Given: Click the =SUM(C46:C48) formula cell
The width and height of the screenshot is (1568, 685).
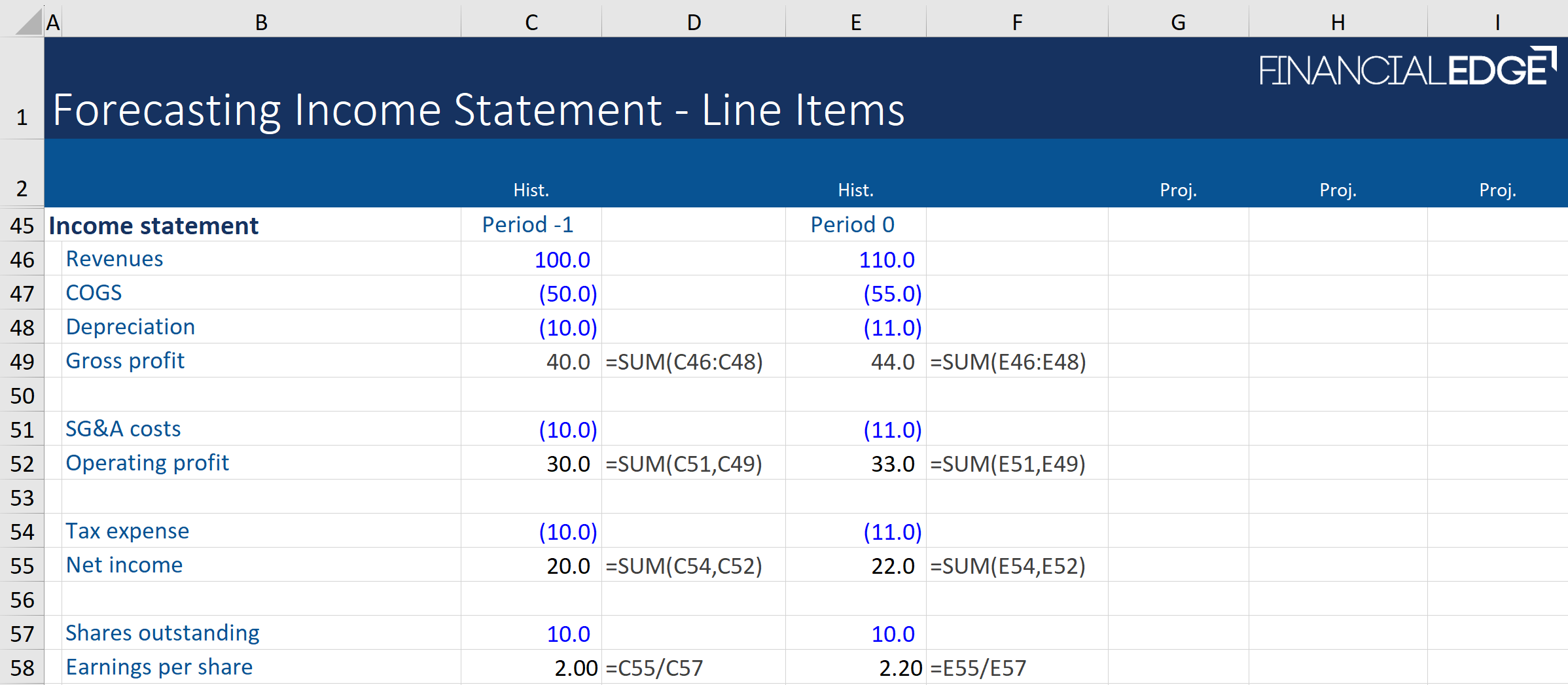Looking at the screenshot, I should (x=684, y=362).
